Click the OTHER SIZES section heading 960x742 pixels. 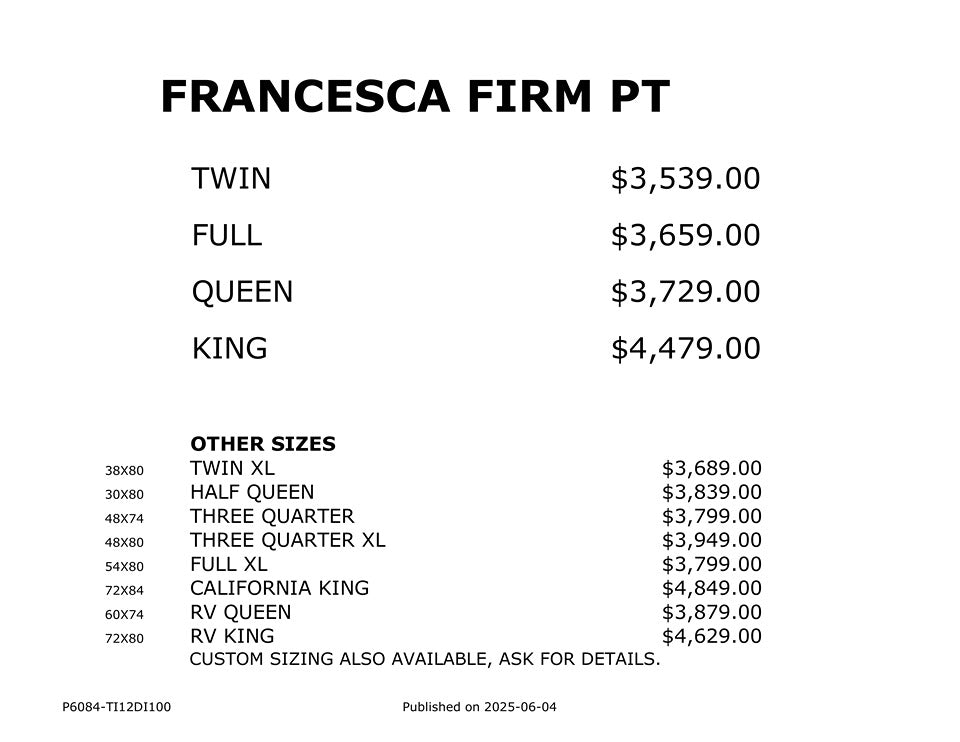pos(262,444)
